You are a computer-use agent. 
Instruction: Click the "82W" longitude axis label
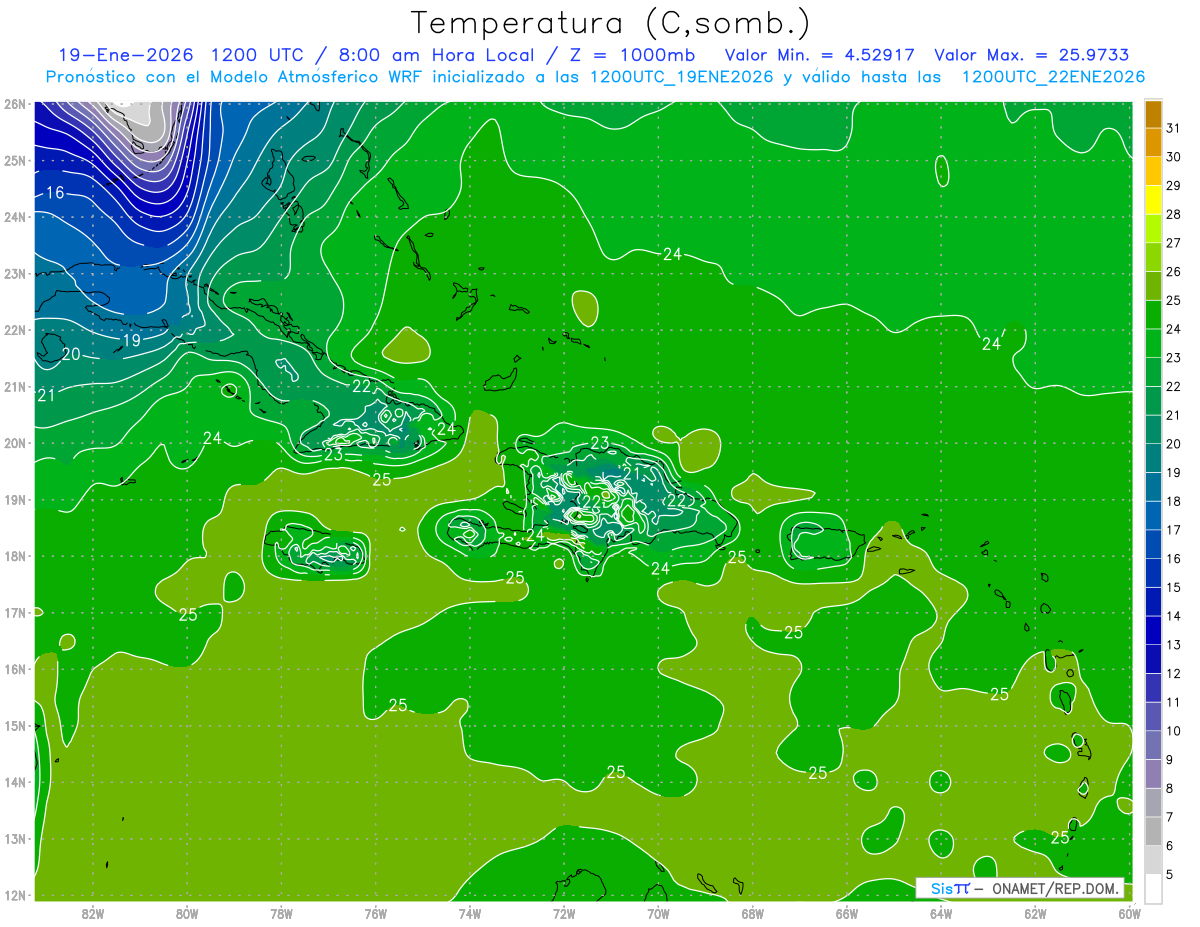coord(93,913)
